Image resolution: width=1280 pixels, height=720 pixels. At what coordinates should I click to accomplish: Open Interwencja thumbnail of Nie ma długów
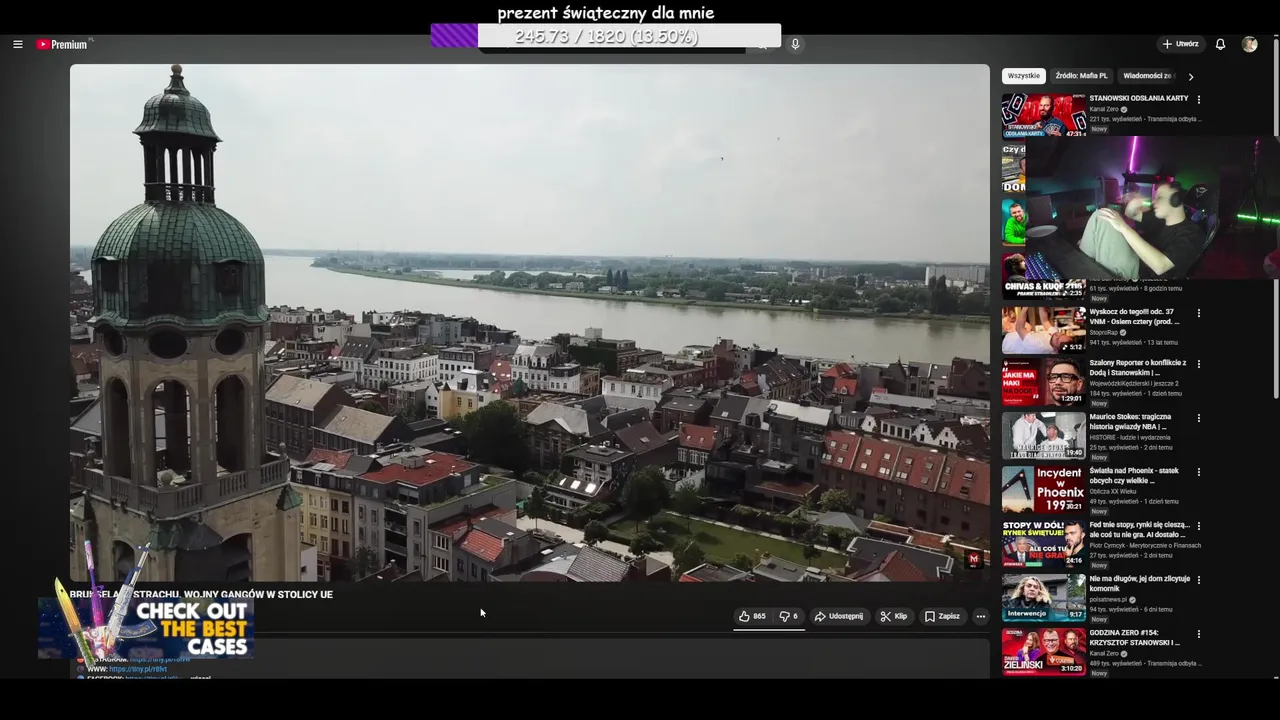[x=1043, y=598]
